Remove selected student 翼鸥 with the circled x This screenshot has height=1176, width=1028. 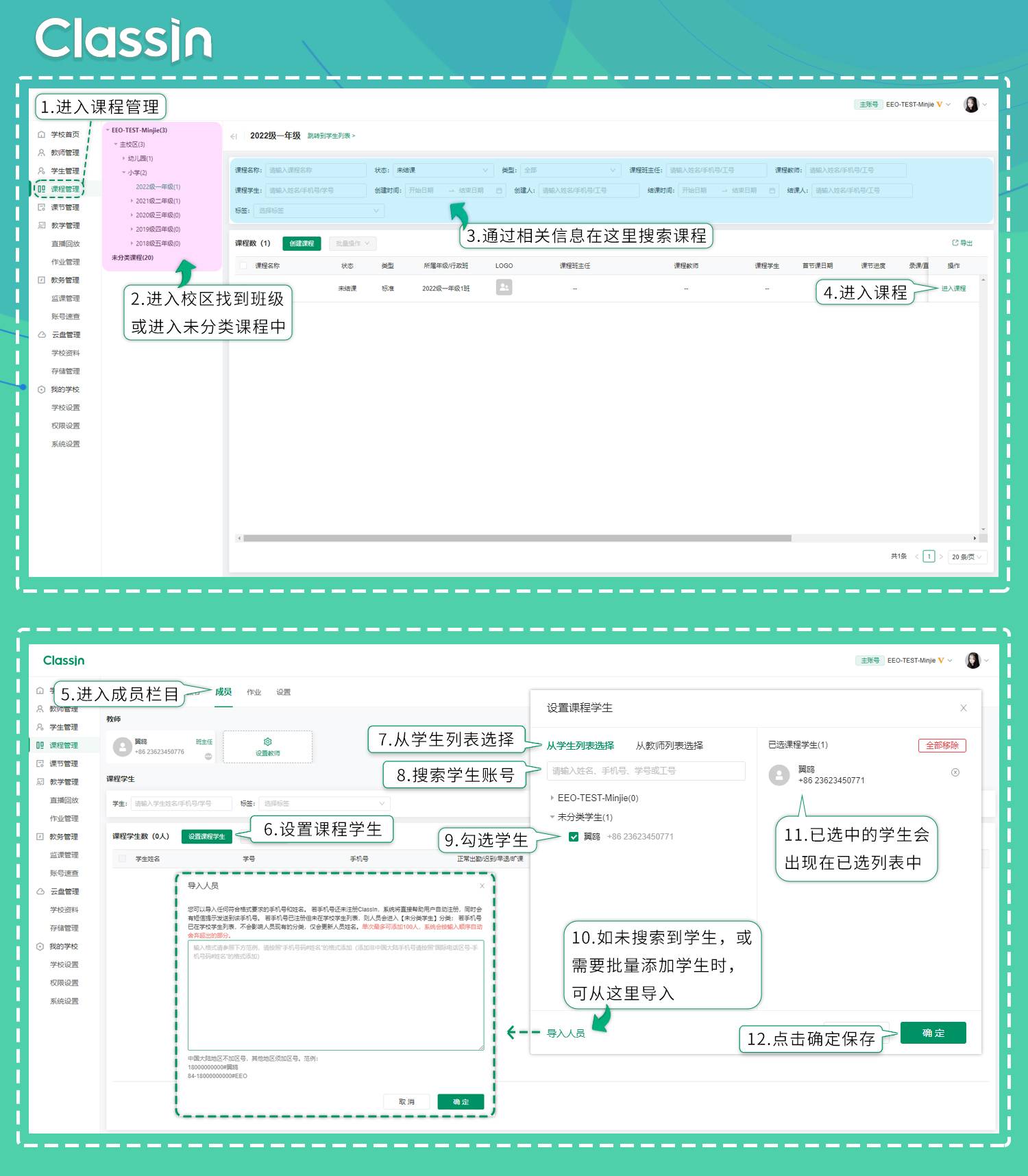click(x=955, y=772)
